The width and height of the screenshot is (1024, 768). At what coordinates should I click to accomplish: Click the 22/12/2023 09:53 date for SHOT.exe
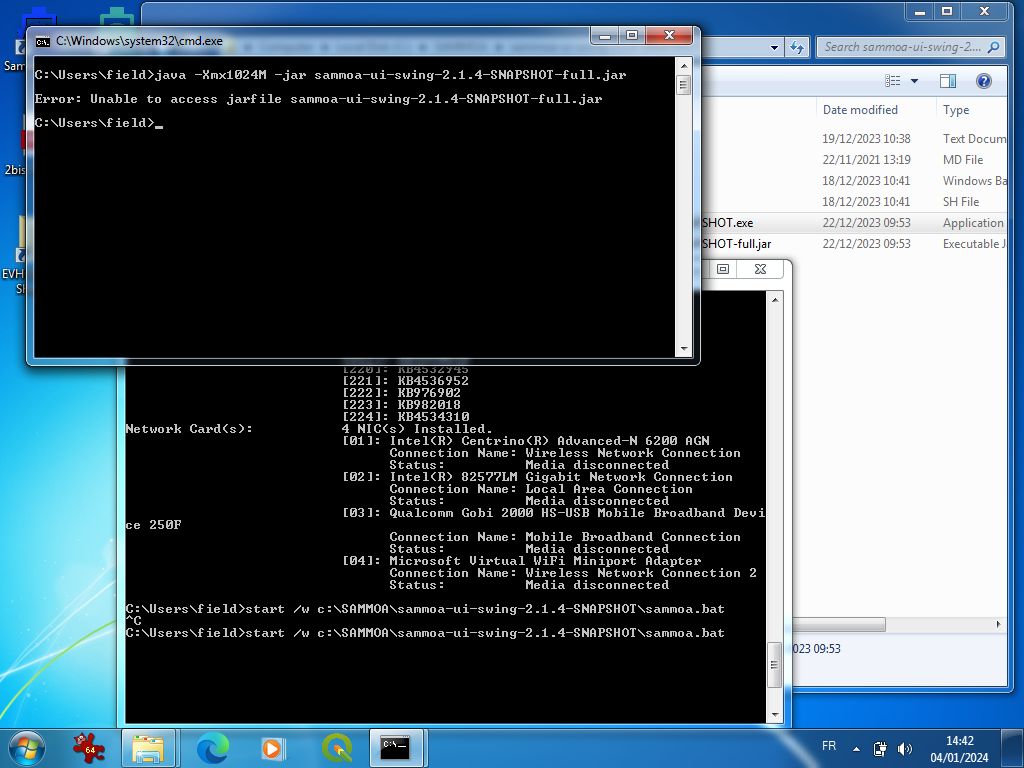click(867, 223)
